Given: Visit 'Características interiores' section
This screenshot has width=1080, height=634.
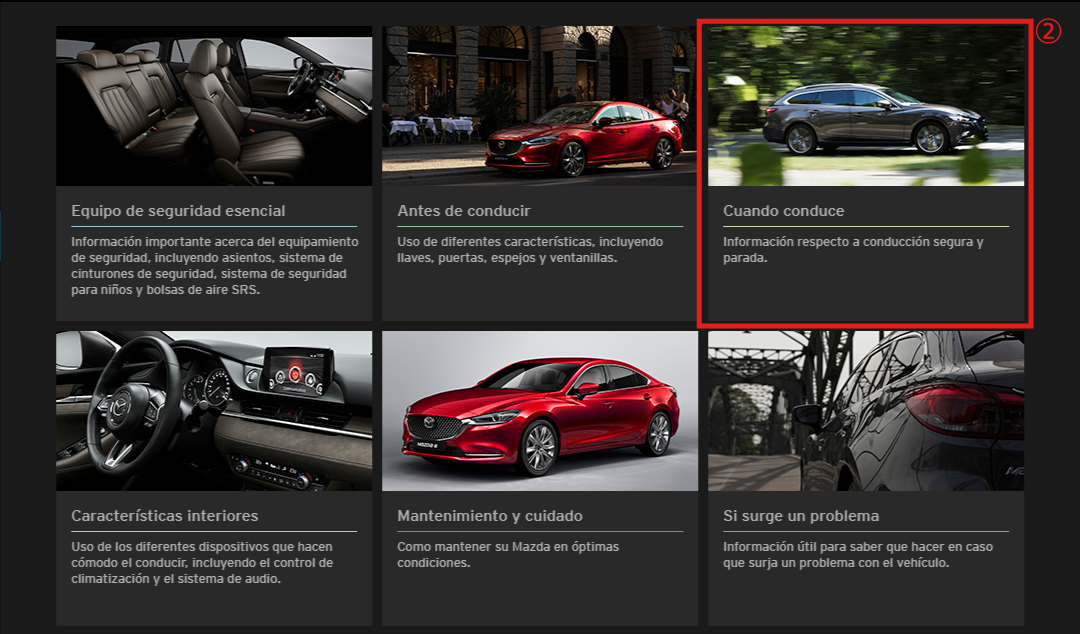Looking at the screenshot, I should 165,515.
